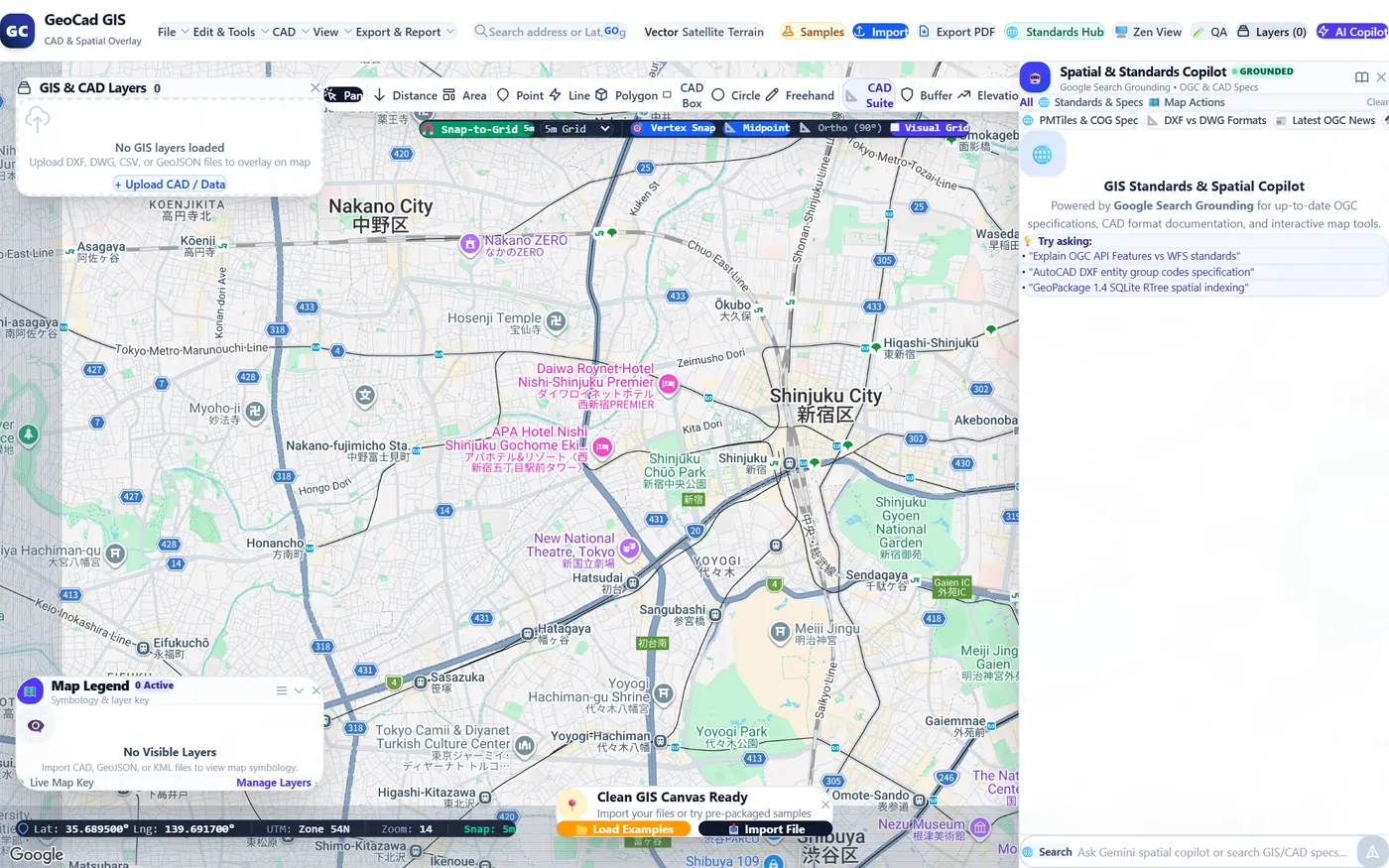Select the Elevation profile tool
The height and width of the screenshot is (868, 1389).
[x=988, y=95]
